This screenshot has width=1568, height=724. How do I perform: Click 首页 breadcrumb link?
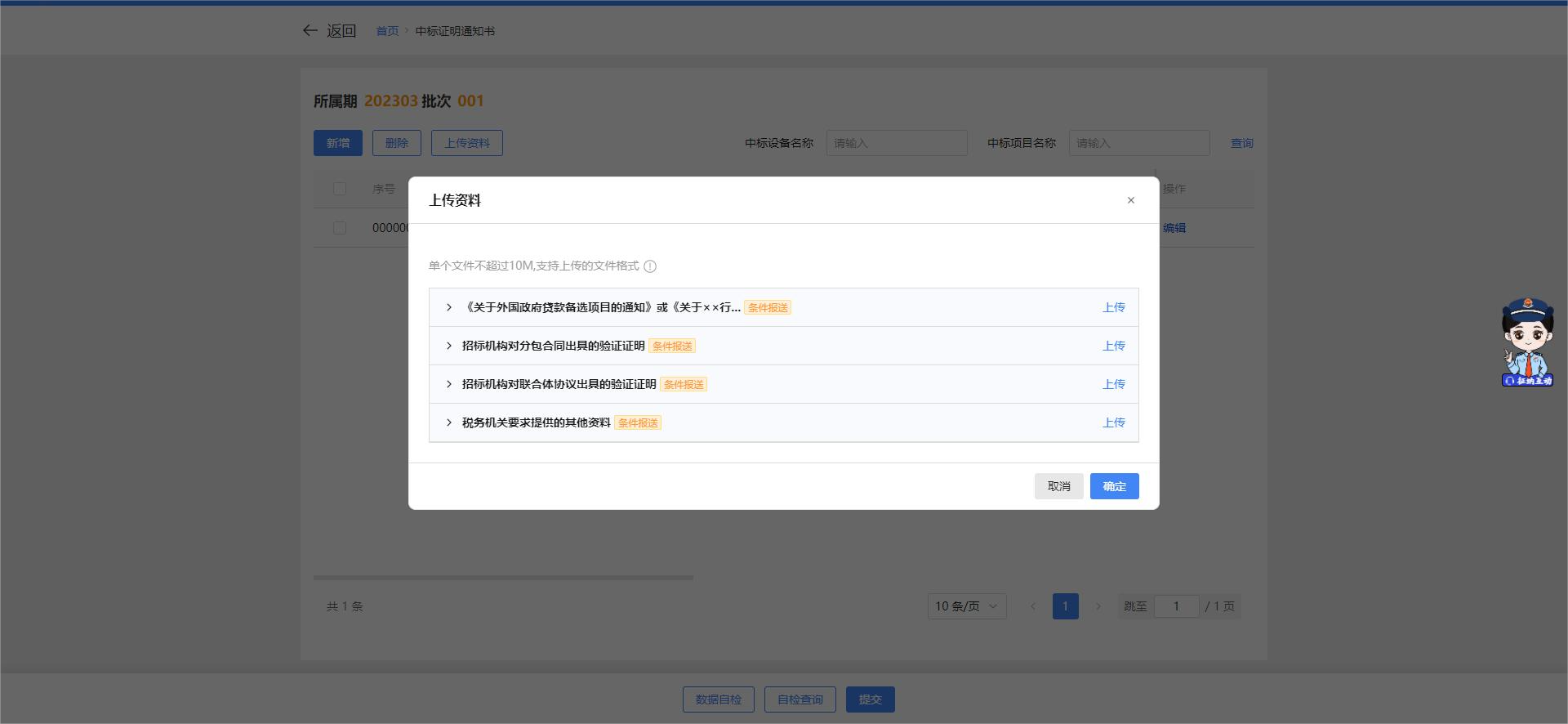[387, 31]
